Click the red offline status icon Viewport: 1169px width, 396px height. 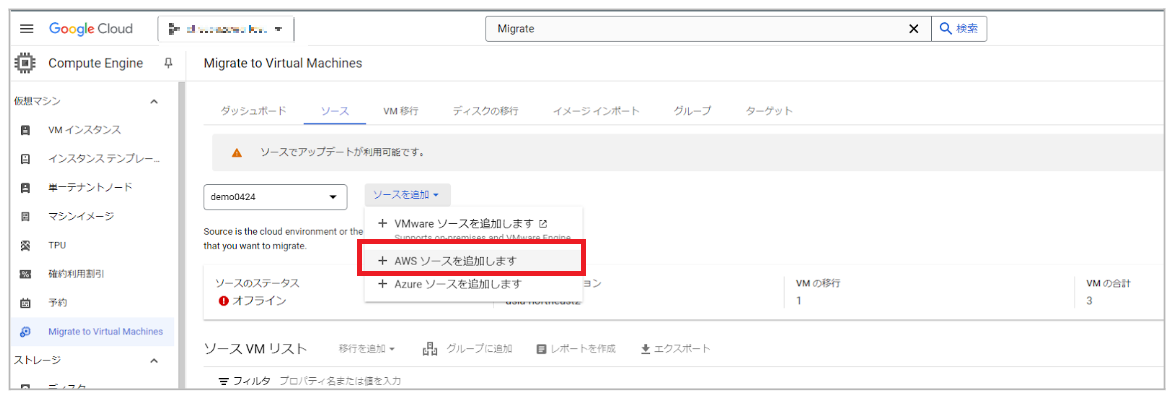223,301
